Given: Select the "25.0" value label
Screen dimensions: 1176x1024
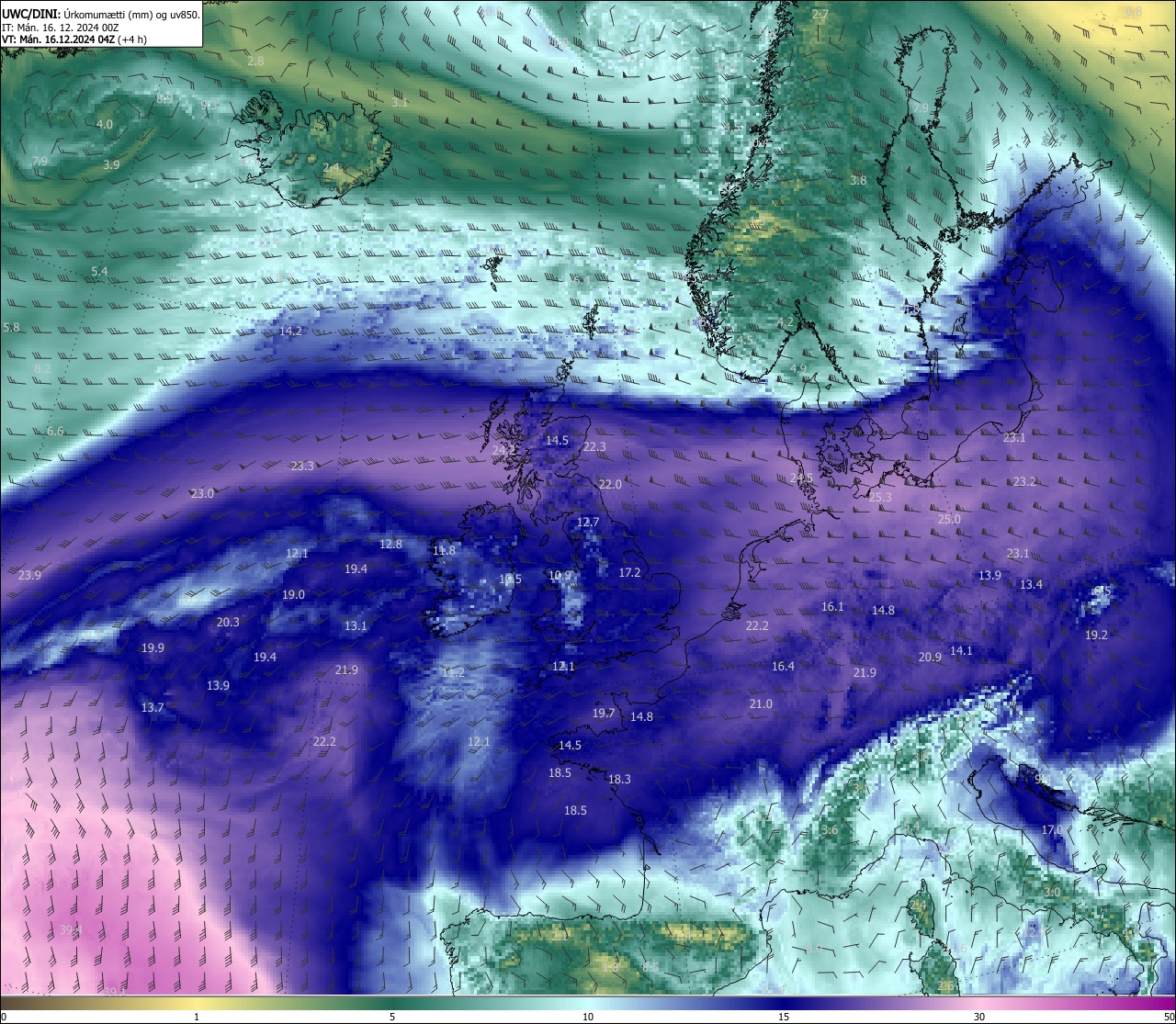Looking at the screenshot, I should tap(949, 519).
